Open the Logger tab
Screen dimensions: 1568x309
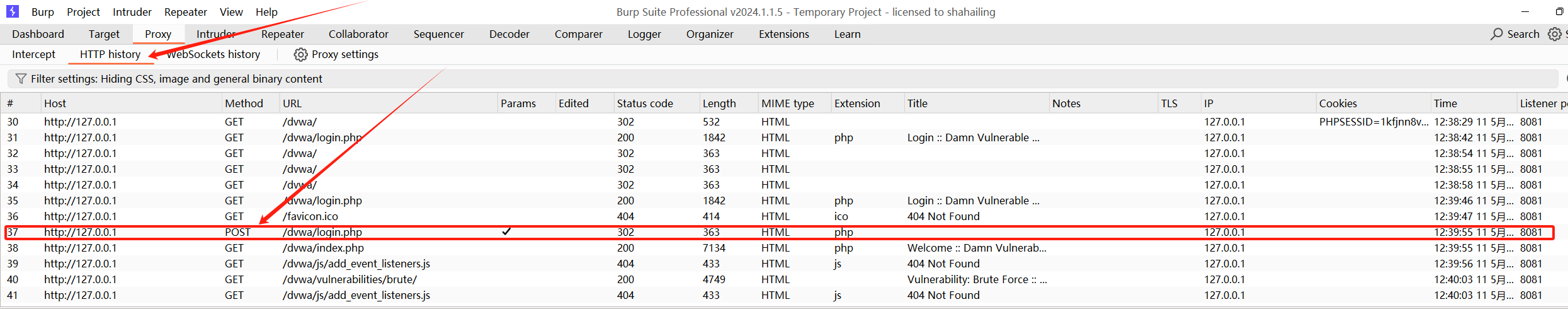tap(644, 34)
